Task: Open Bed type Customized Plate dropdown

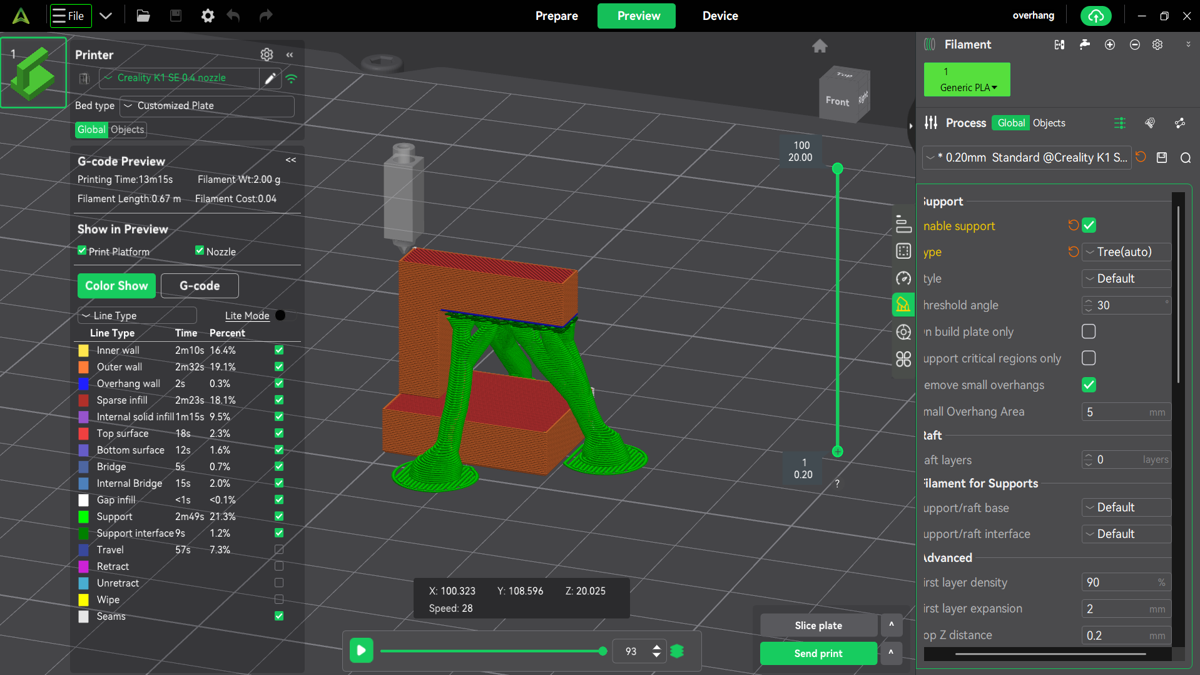Action: (207, 106)
